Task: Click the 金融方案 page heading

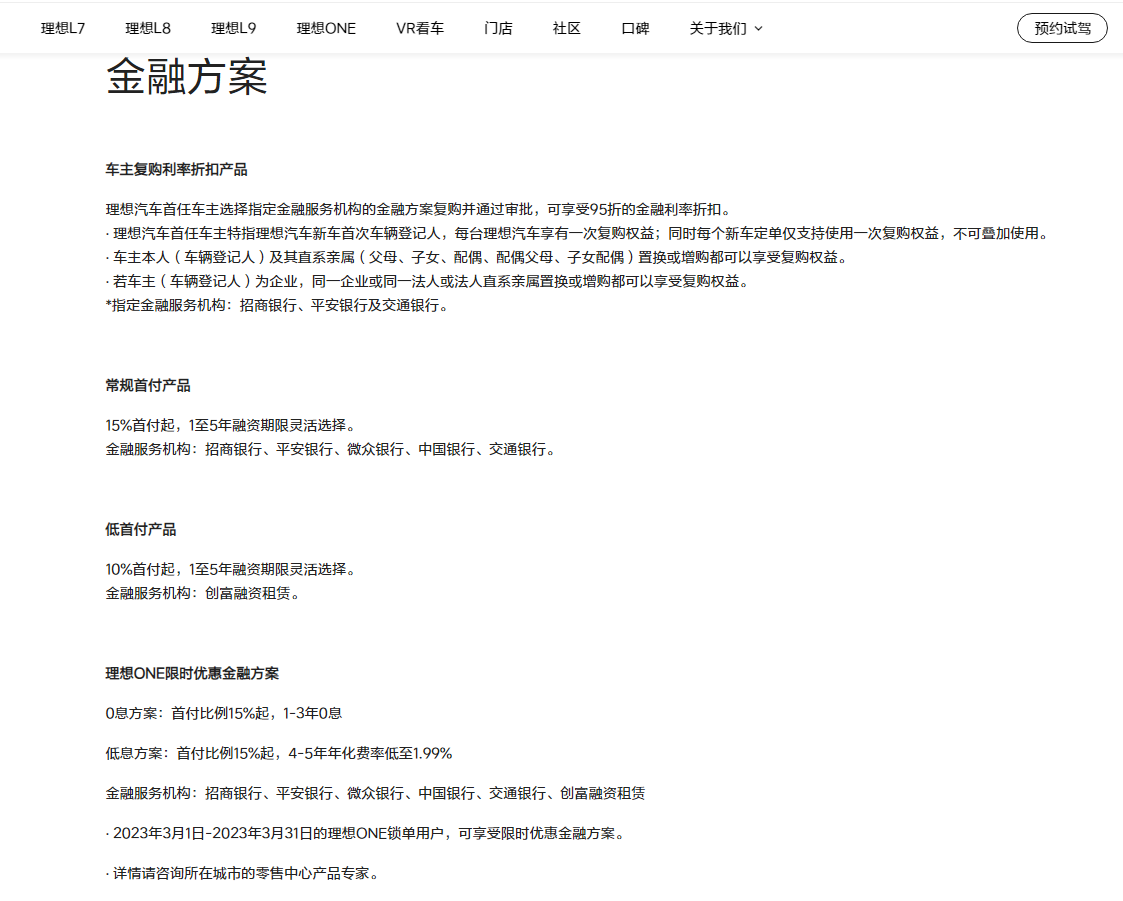Action: 186,77
